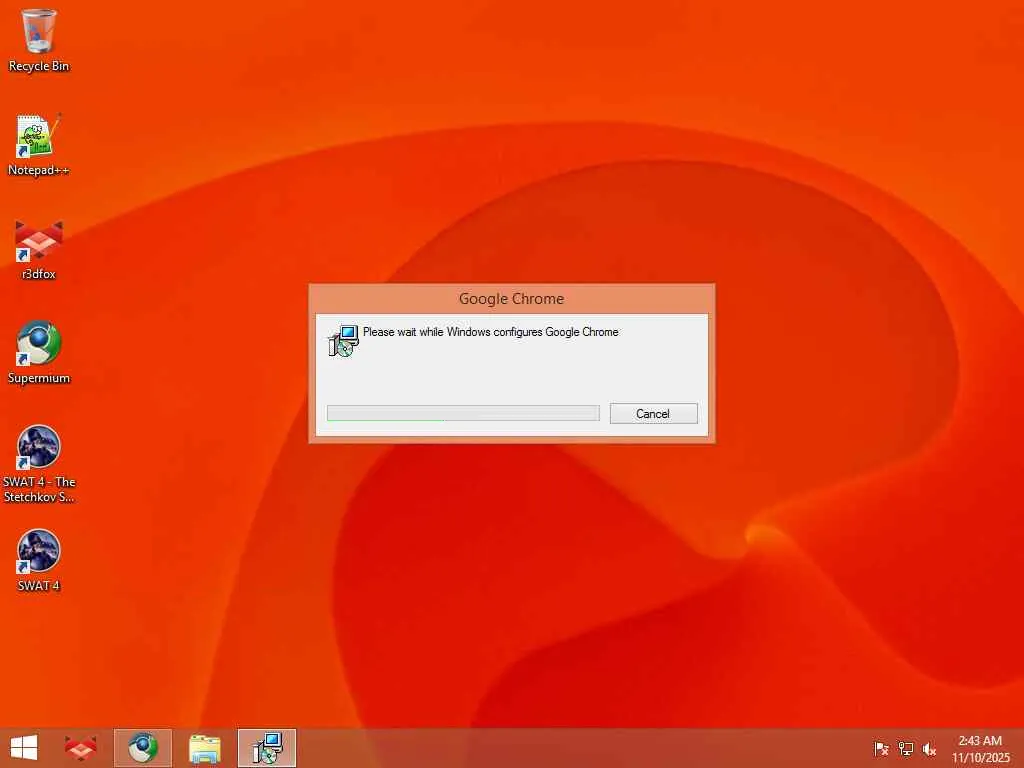The width and height of the screenshot is (1024, 768).
Task: Open the Recycle Bin desktop icon
Action: pos(39,40)
